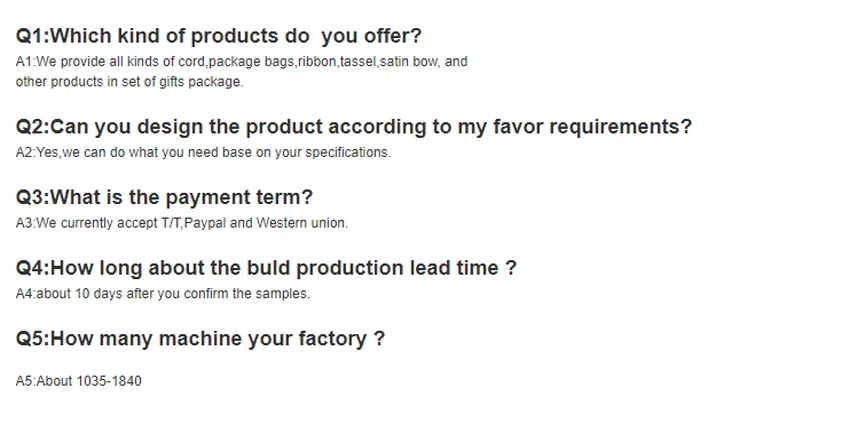Select the A4 answer about 10 days

pyautogui.click(x=163, y=294)
